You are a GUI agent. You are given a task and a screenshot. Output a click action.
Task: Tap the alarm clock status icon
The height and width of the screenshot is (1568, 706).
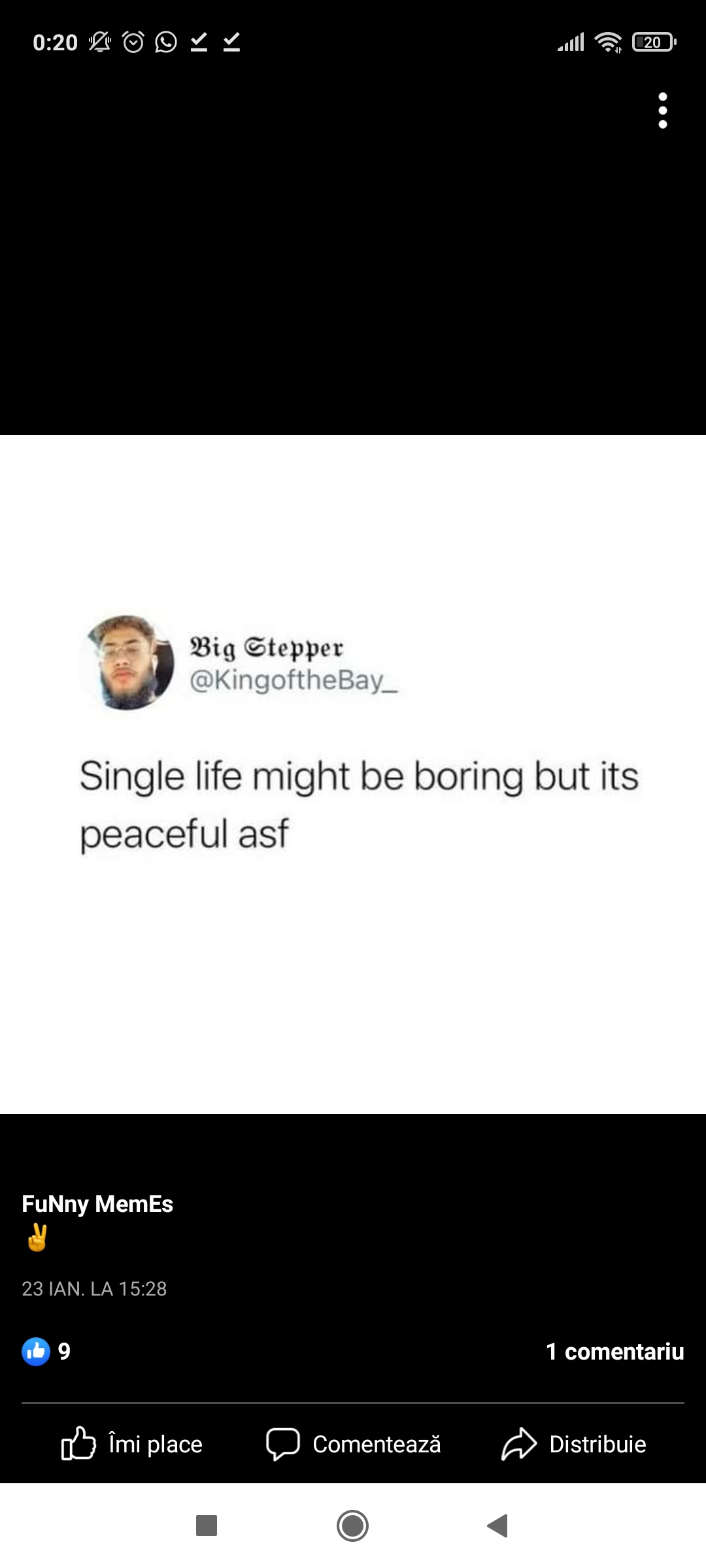[x=133, y=42]
